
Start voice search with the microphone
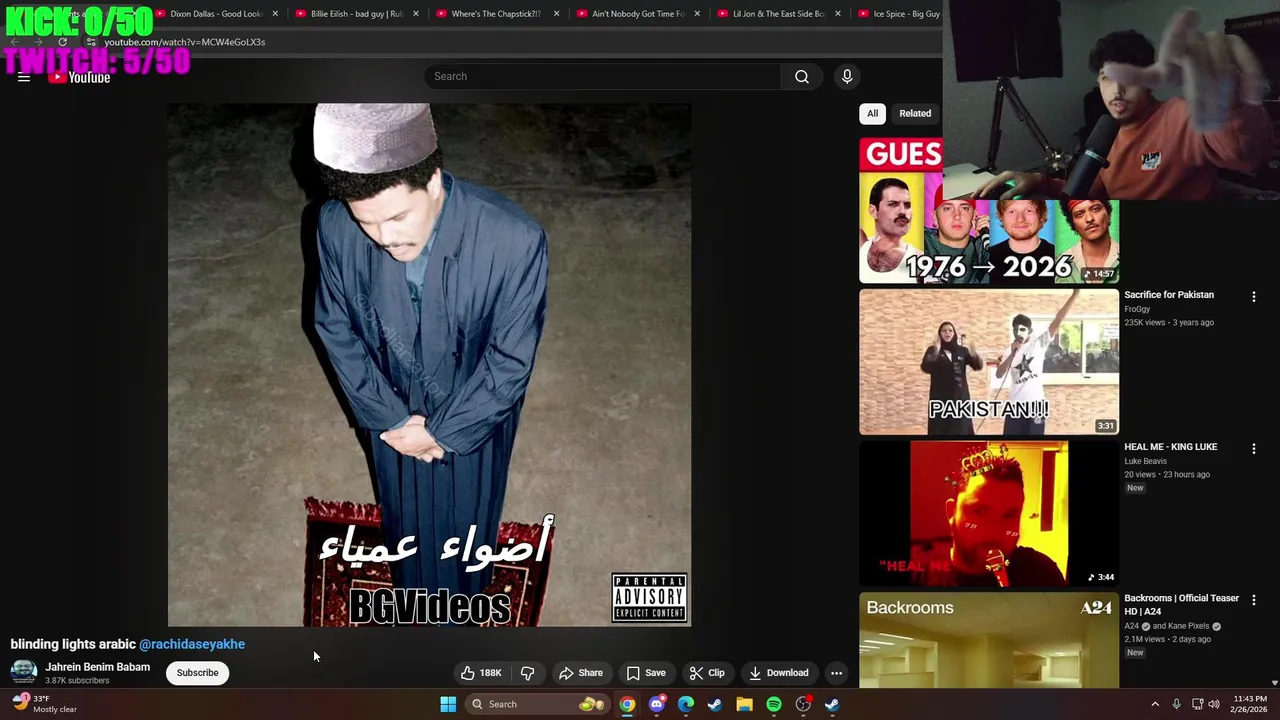coord(847,76)
